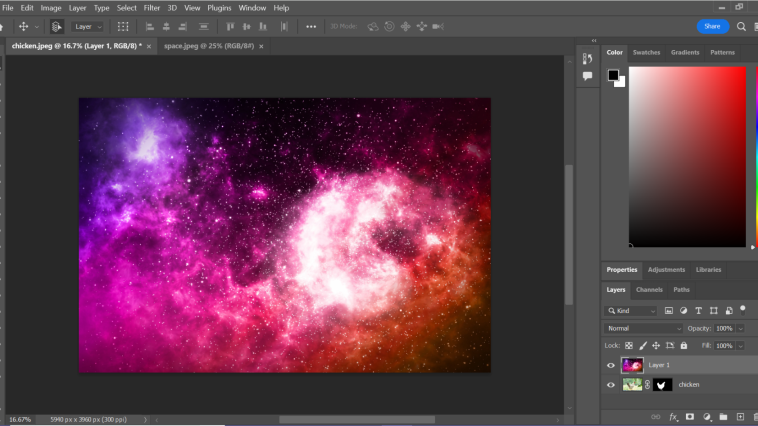The width and height of the screenshot is (758, 426).
Task: Open status bar info arrow
Action: [145, 420]
